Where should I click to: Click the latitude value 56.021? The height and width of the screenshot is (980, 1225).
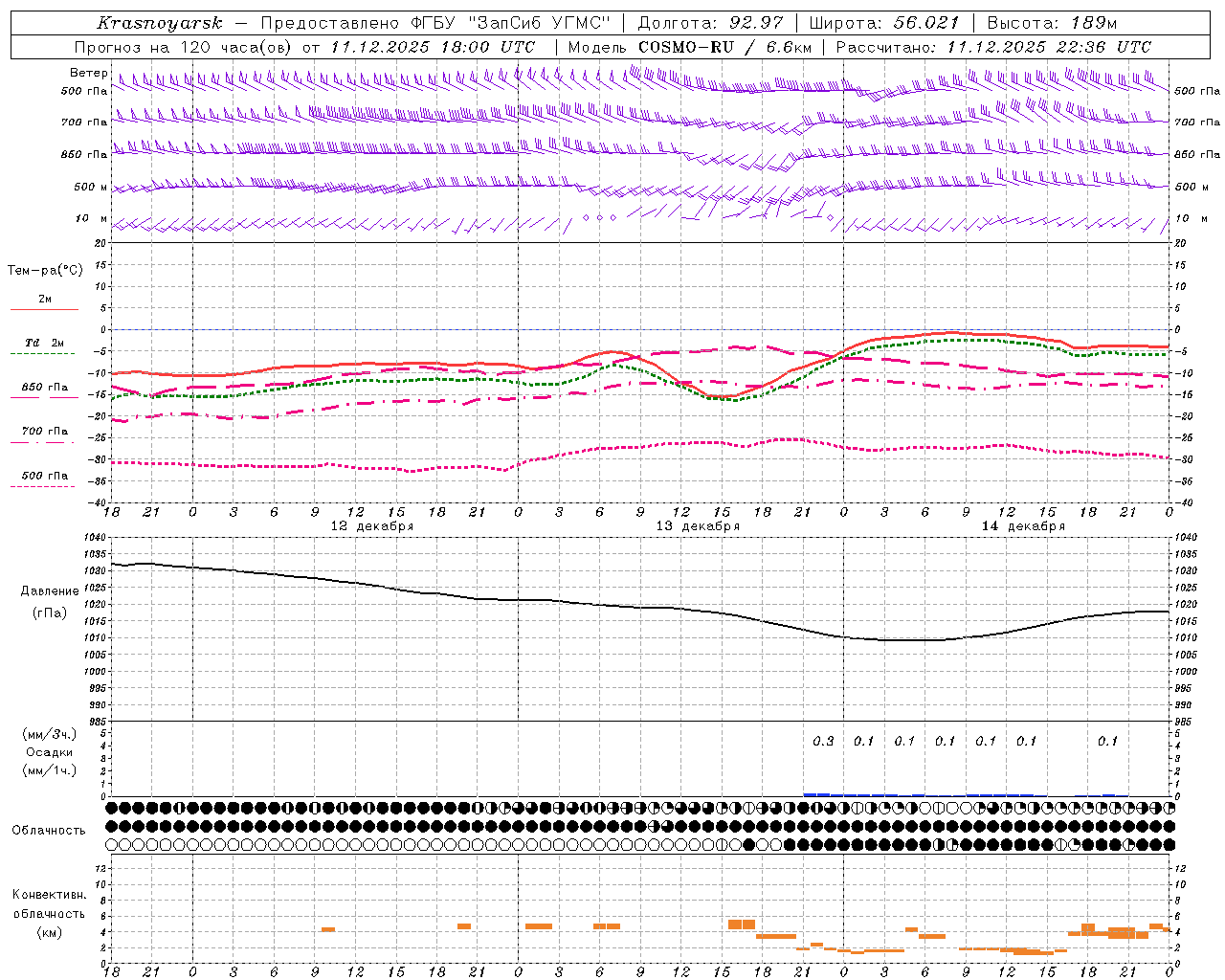point(925,23)
